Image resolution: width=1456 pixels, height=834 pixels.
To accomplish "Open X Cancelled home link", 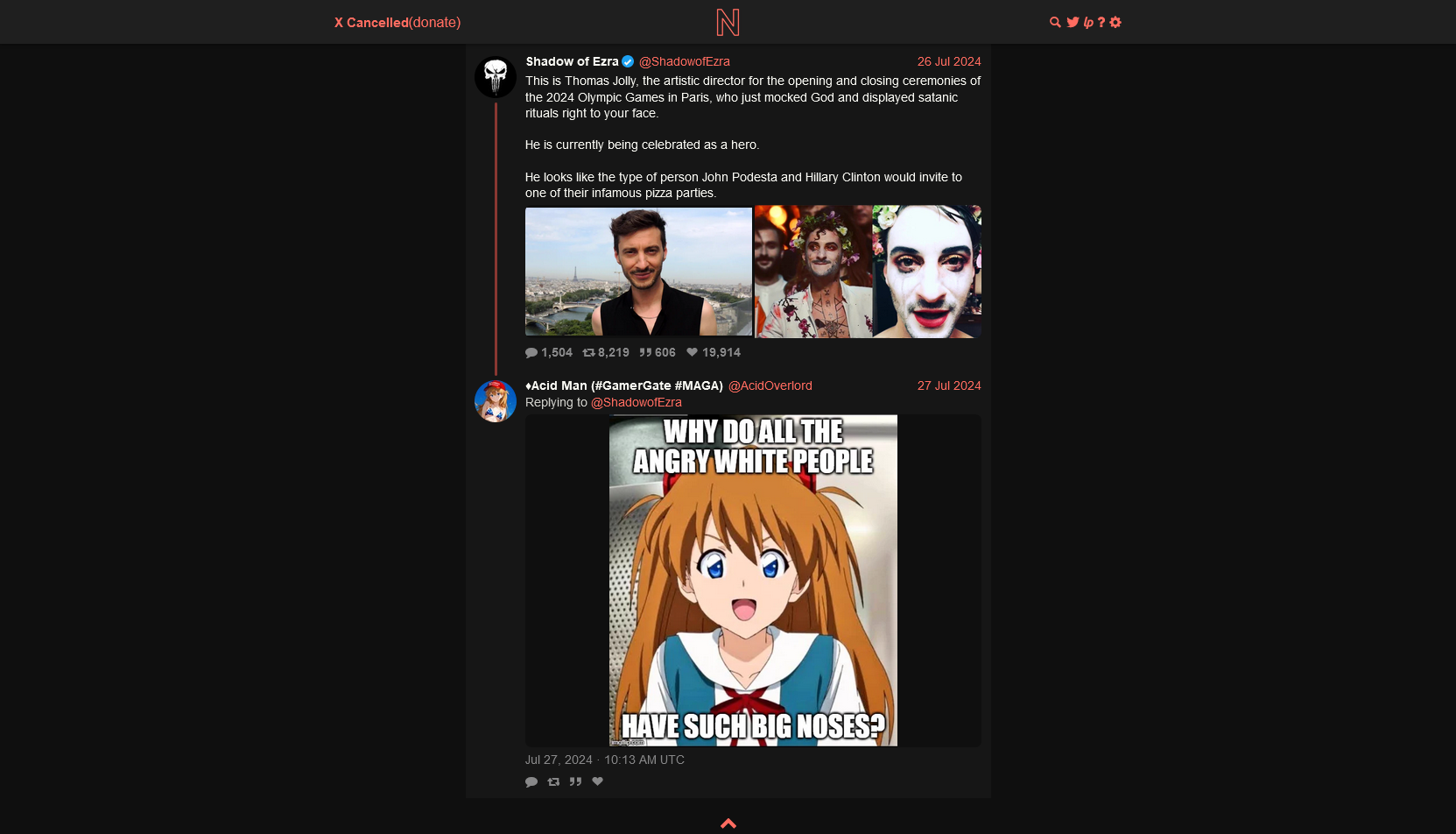I will (x=371, y=23).
